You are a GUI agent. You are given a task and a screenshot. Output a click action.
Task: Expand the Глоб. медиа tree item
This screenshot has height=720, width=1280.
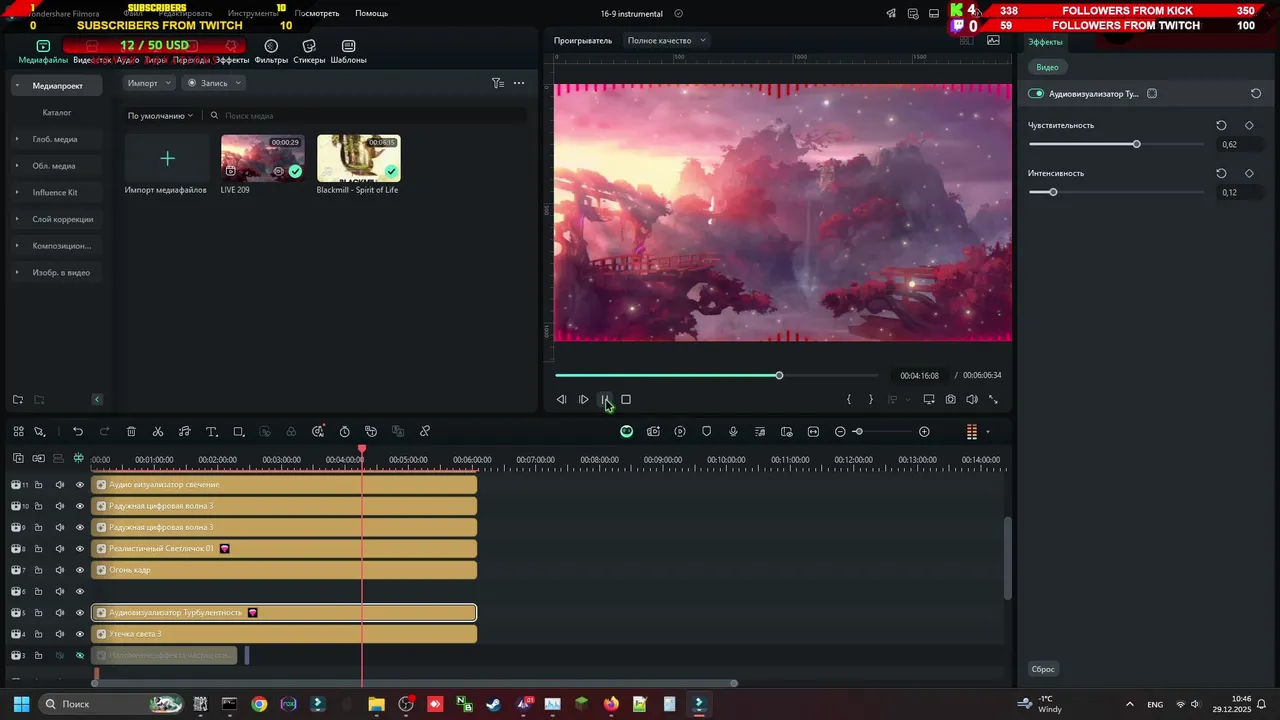16,139
